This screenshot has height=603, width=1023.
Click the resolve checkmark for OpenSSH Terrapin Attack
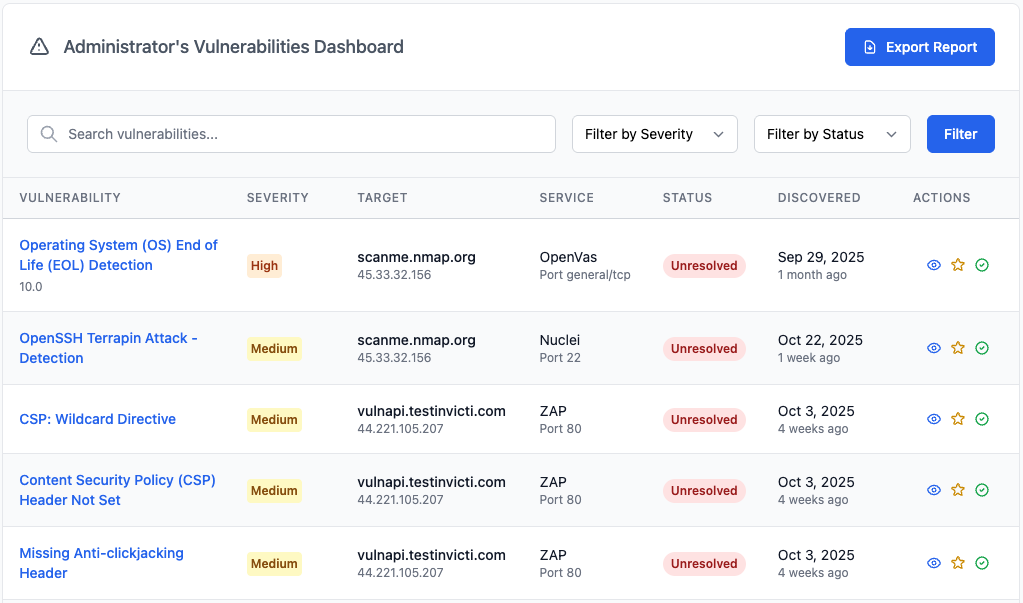pyautogui.click(x=981, y=348)
